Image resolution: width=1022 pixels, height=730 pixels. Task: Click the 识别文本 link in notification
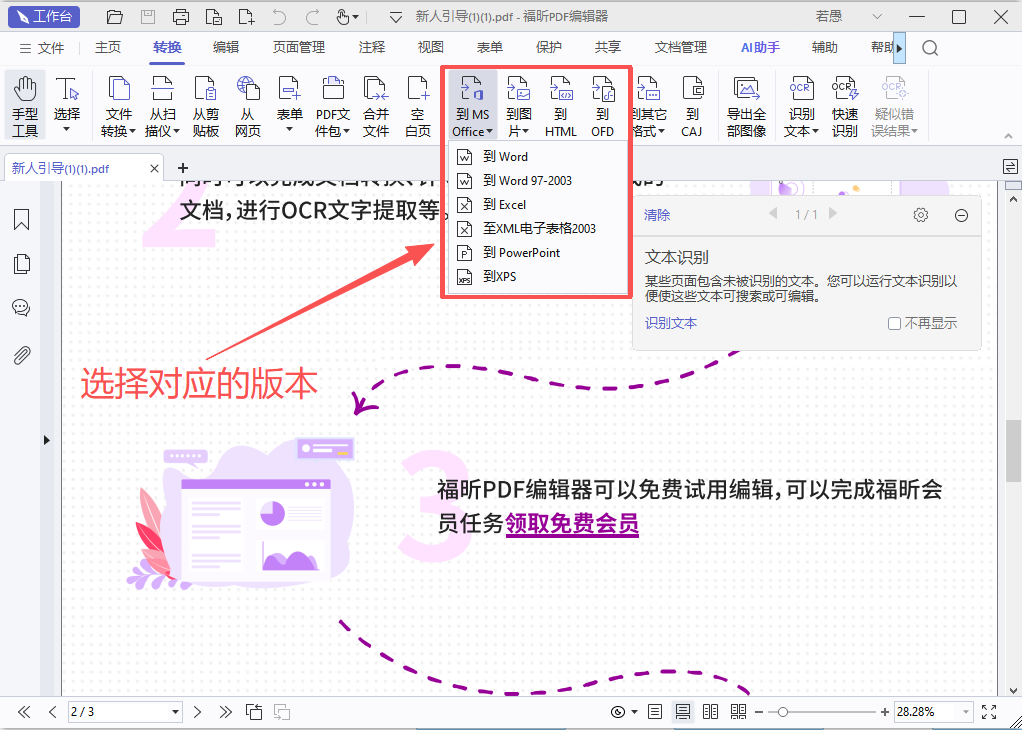click(x=671, y=323)
